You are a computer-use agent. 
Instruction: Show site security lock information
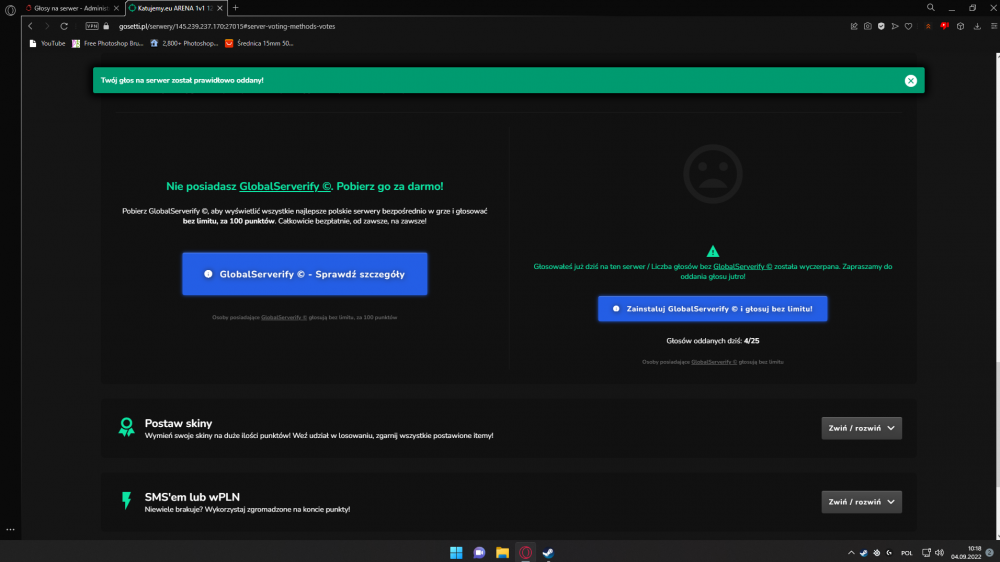(x=107, y=26)
